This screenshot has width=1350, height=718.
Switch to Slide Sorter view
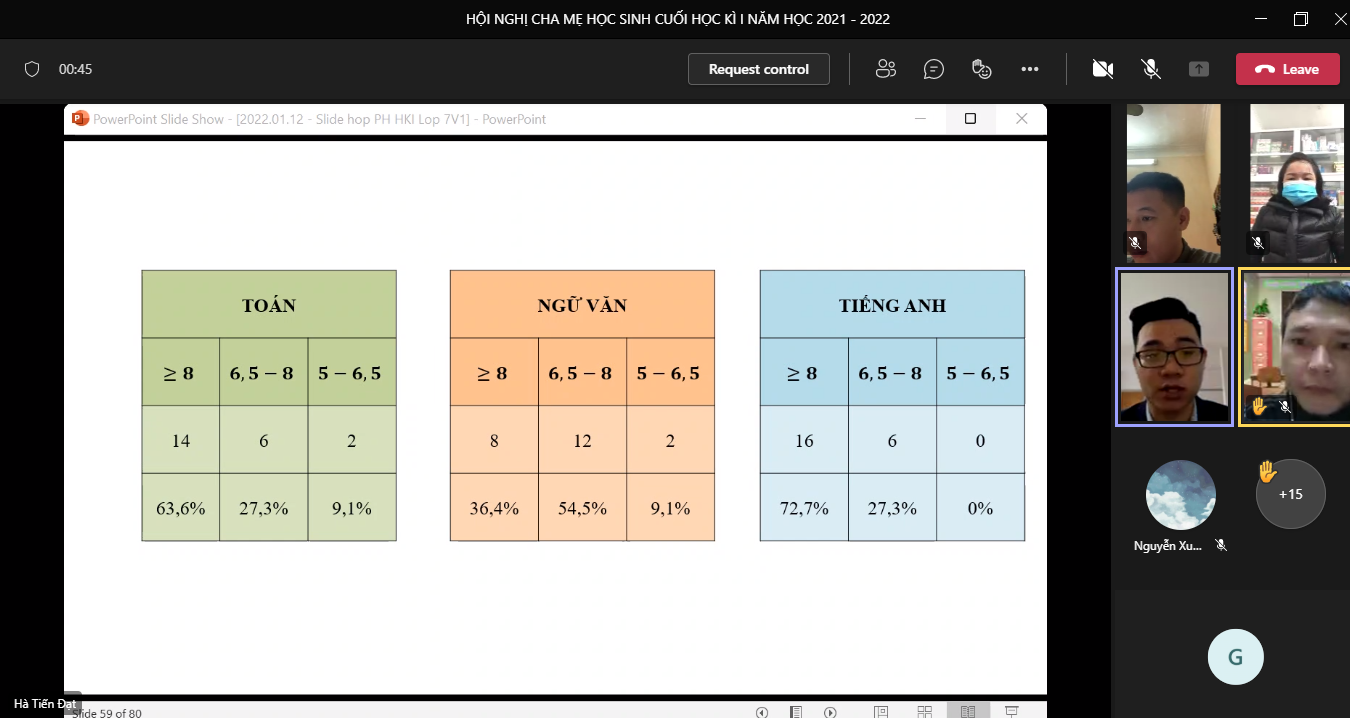925,712
